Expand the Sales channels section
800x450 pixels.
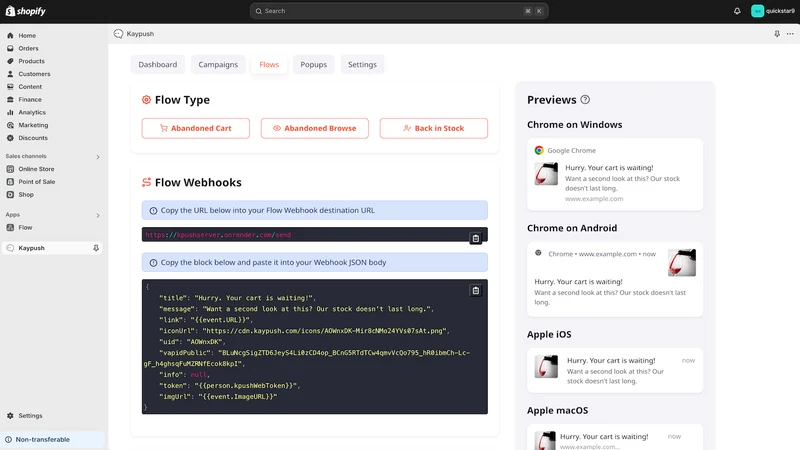pos(98,157)
